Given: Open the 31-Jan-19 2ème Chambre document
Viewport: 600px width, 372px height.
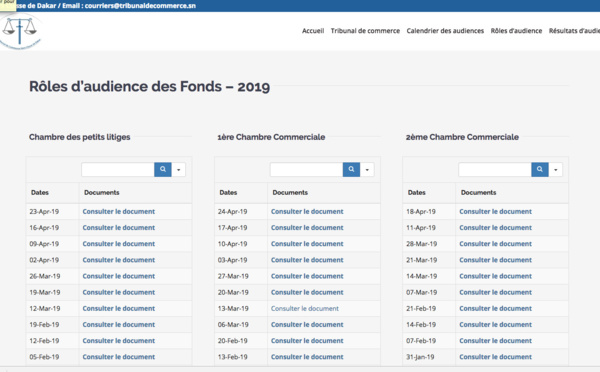Looking at the screenshot, I should coord(496,357).
